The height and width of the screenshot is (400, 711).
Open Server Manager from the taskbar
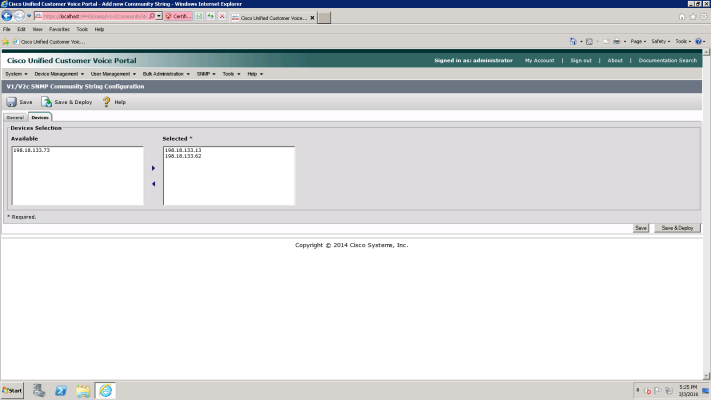pyautogui.click(x=39, y=390)
